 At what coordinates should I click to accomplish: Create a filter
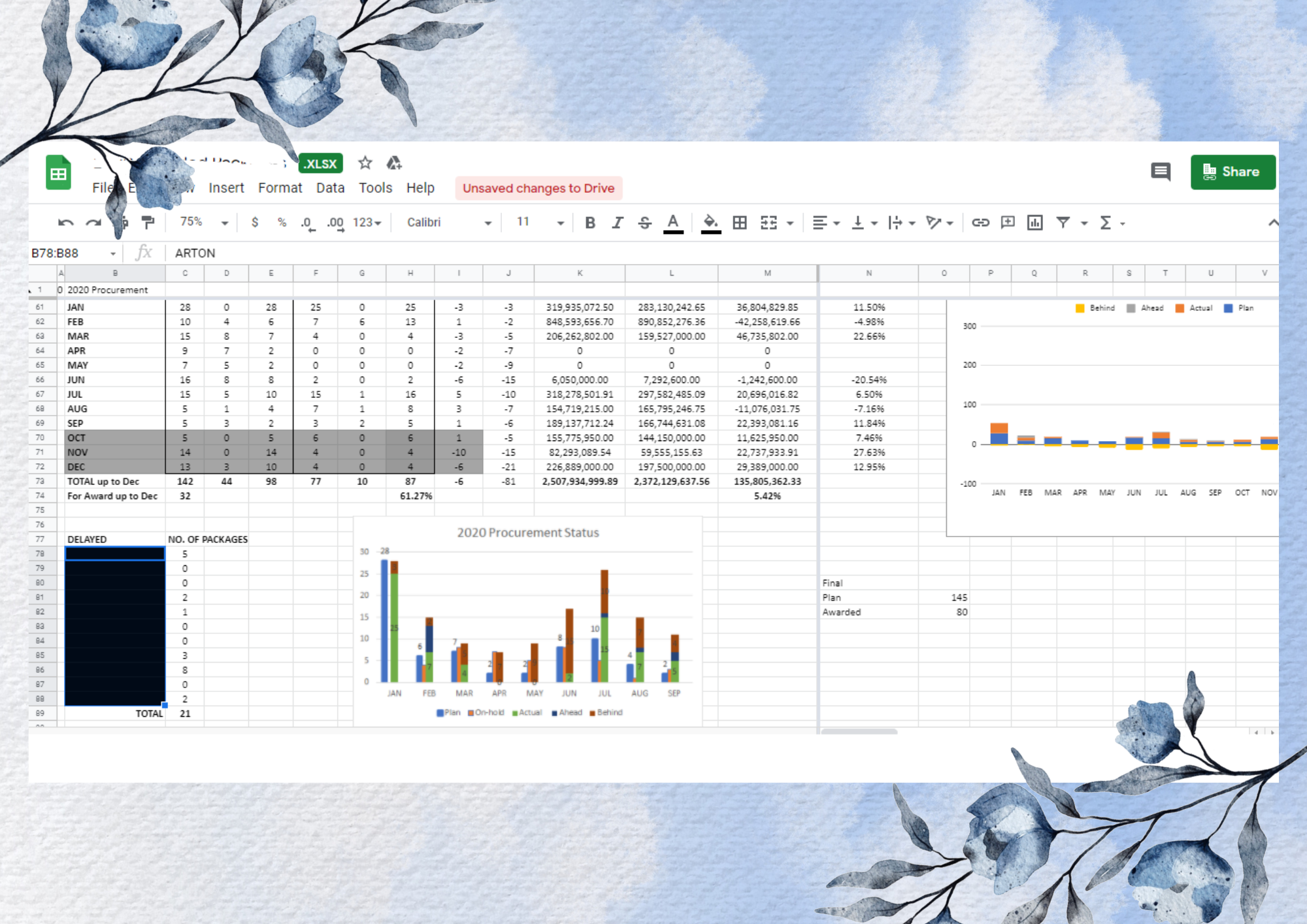coord(1063,223)
